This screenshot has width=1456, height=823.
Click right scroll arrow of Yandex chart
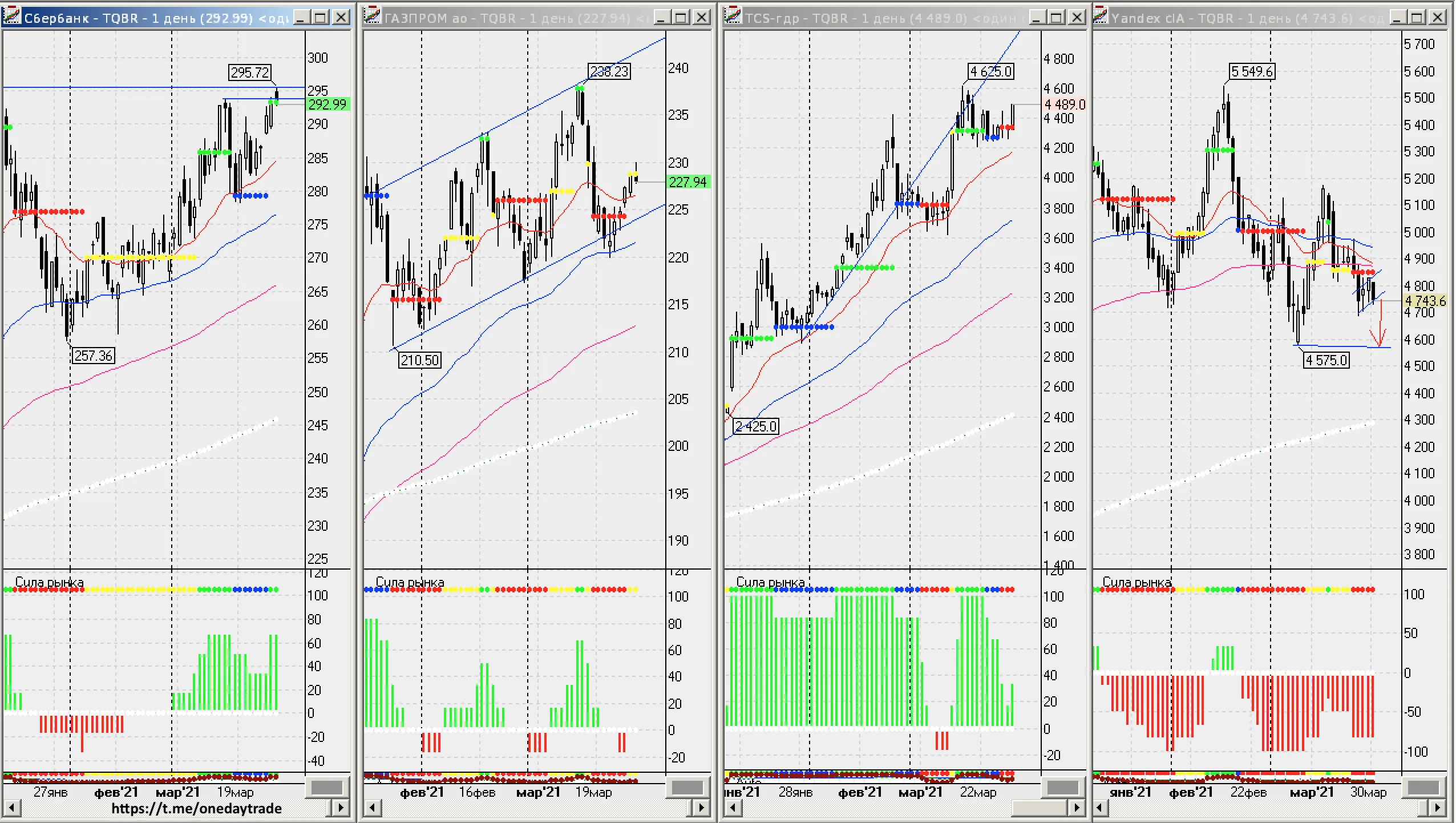1438,808
